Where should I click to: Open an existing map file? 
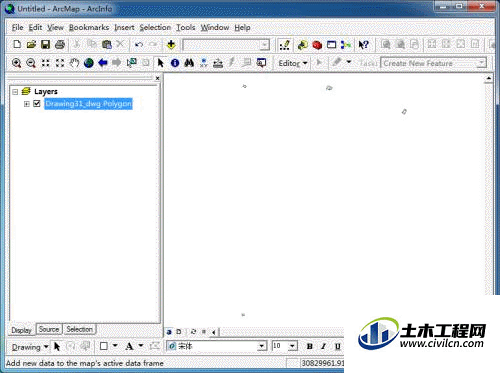pyautogui.click(x=31, y=45)
